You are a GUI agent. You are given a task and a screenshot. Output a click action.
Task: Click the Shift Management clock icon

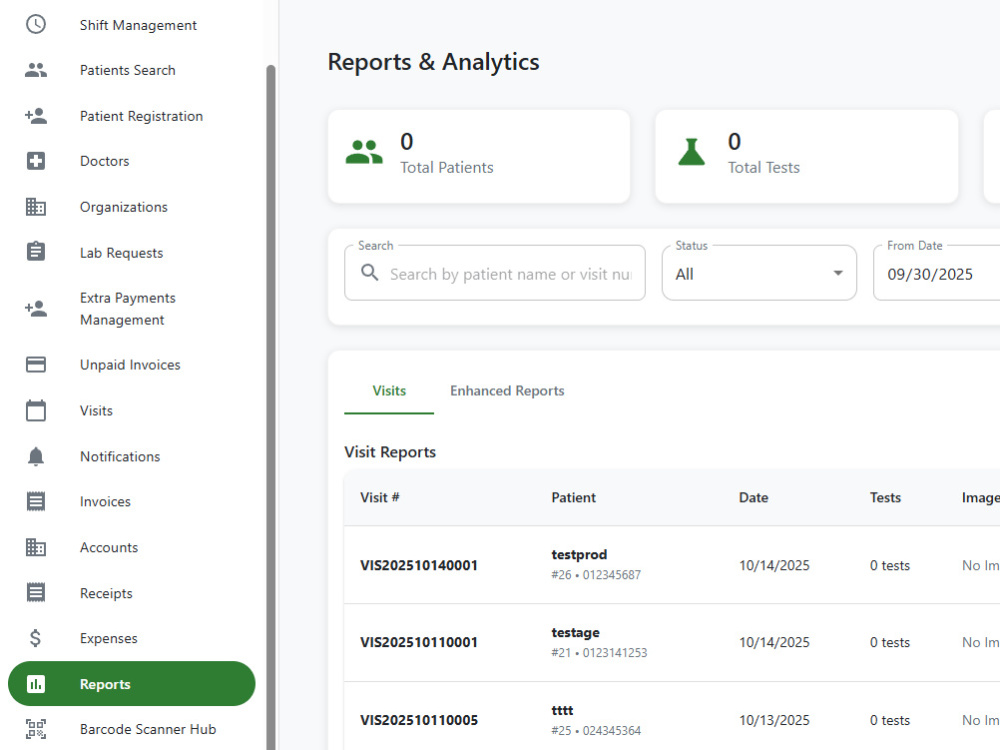36,24
